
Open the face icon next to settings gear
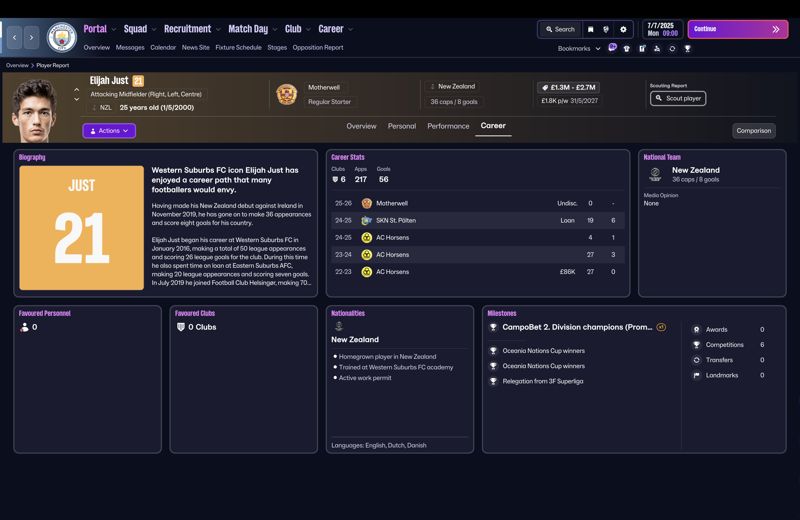[606, 30]
